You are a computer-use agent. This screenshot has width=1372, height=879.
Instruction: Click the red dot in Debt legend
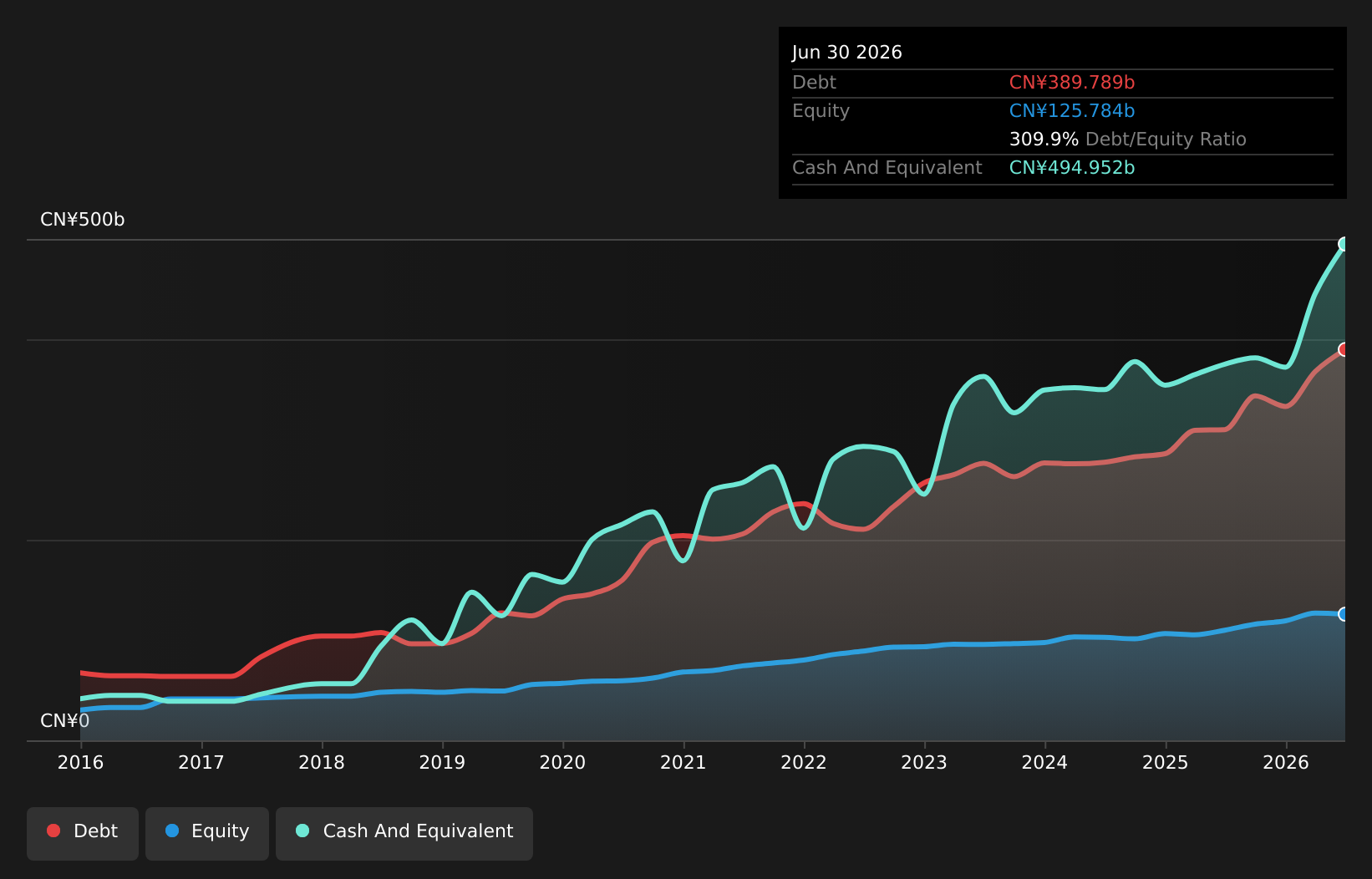click(53, 831)
